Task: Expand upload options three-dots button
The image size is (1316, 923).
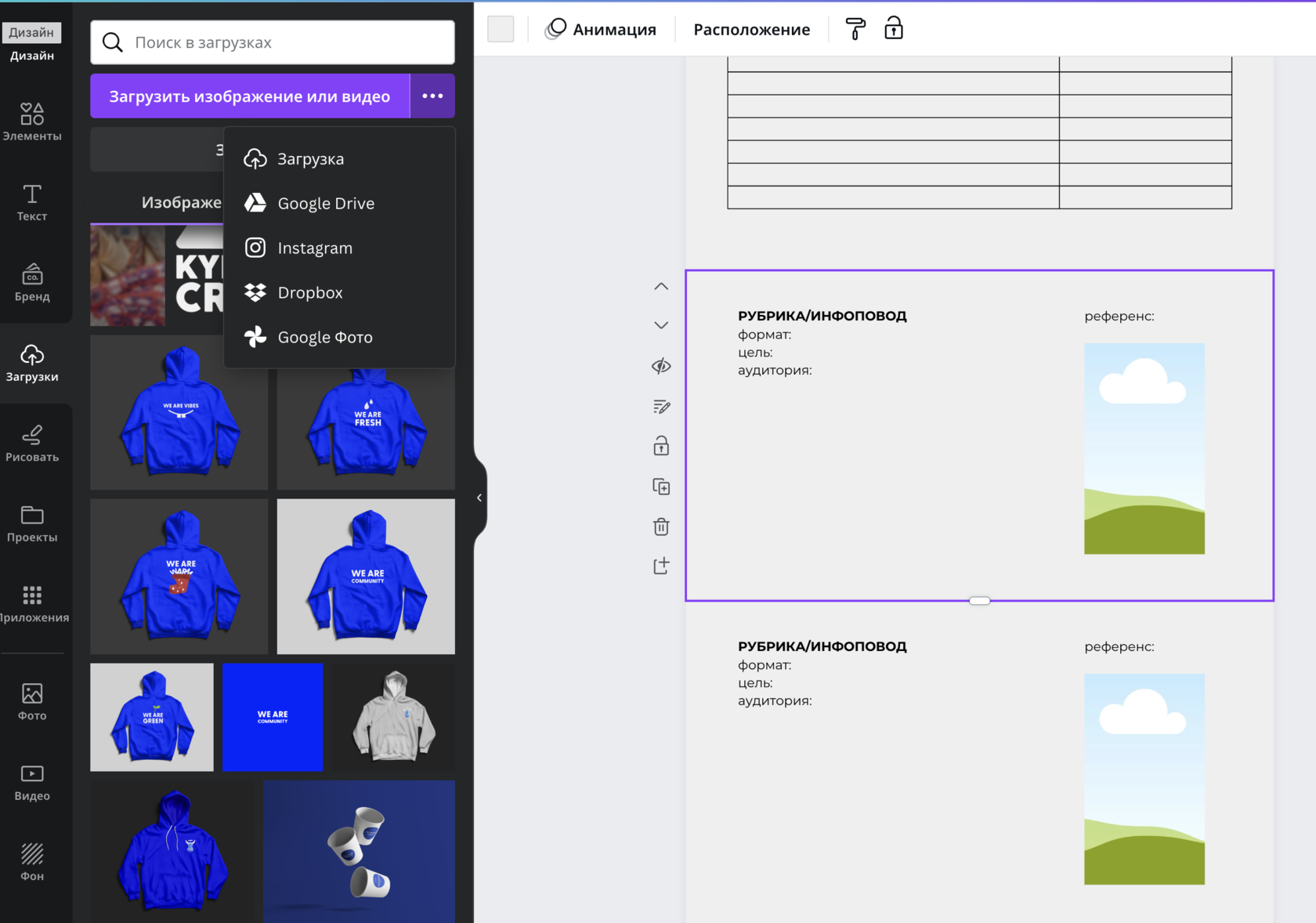Action: 432,96
